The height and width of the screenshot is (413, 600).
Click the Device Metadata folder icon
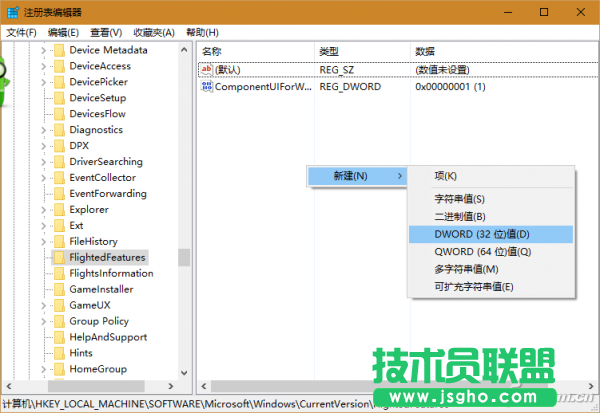coord(59,51)
